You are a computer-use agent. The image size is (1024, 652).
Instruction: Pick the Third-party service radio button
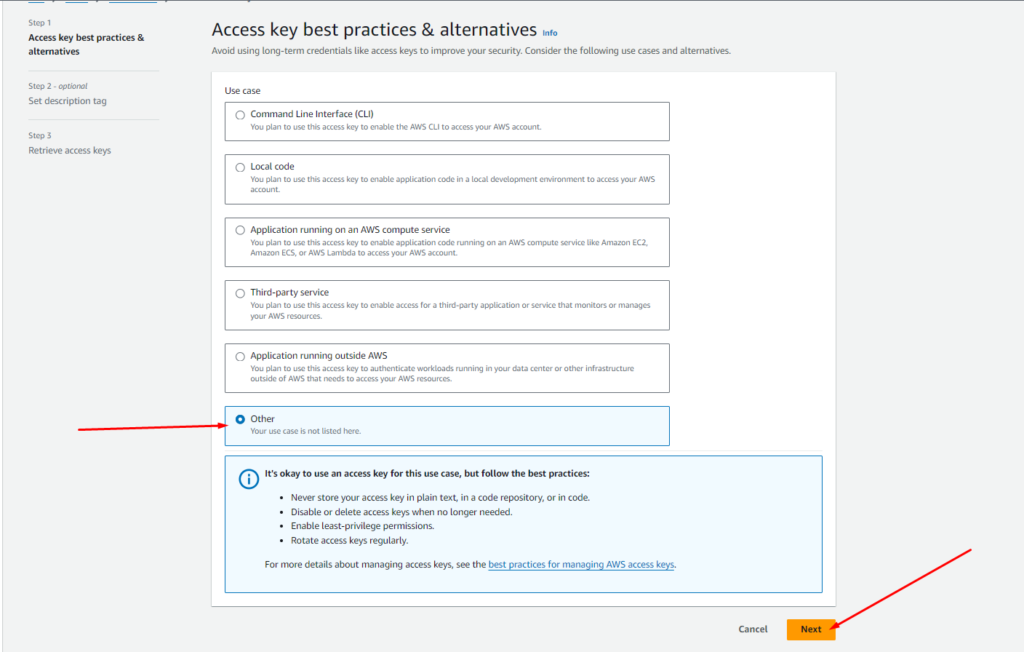point(240,293)
